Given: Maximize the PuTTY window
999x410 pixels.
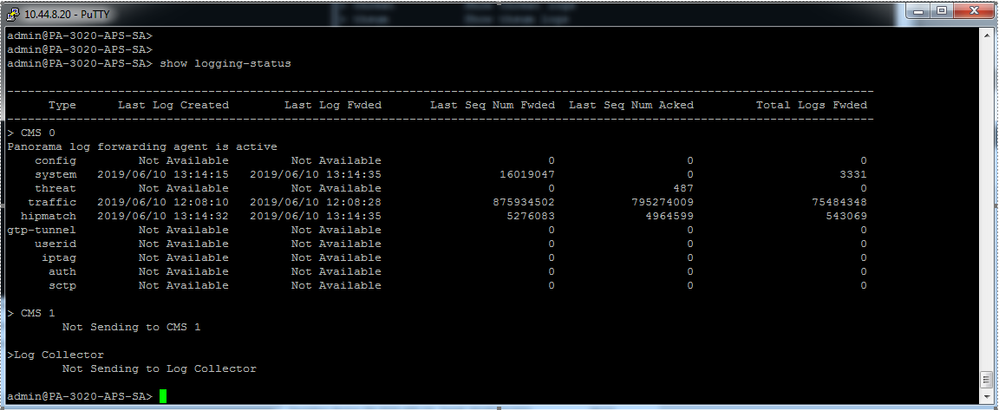Looking at the screenshot, I should click(x=943, y=11).
